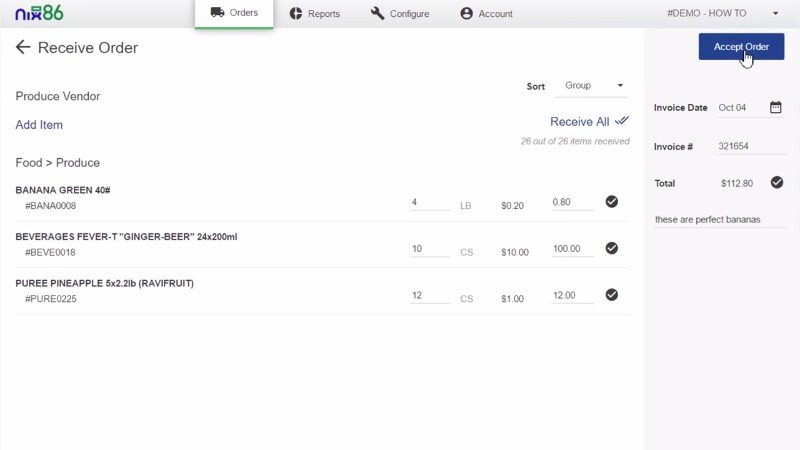This screenshot has width=800, height=450.
Task: Expand the #DEMO - HOW TO location menu
Action: point(775,14)
